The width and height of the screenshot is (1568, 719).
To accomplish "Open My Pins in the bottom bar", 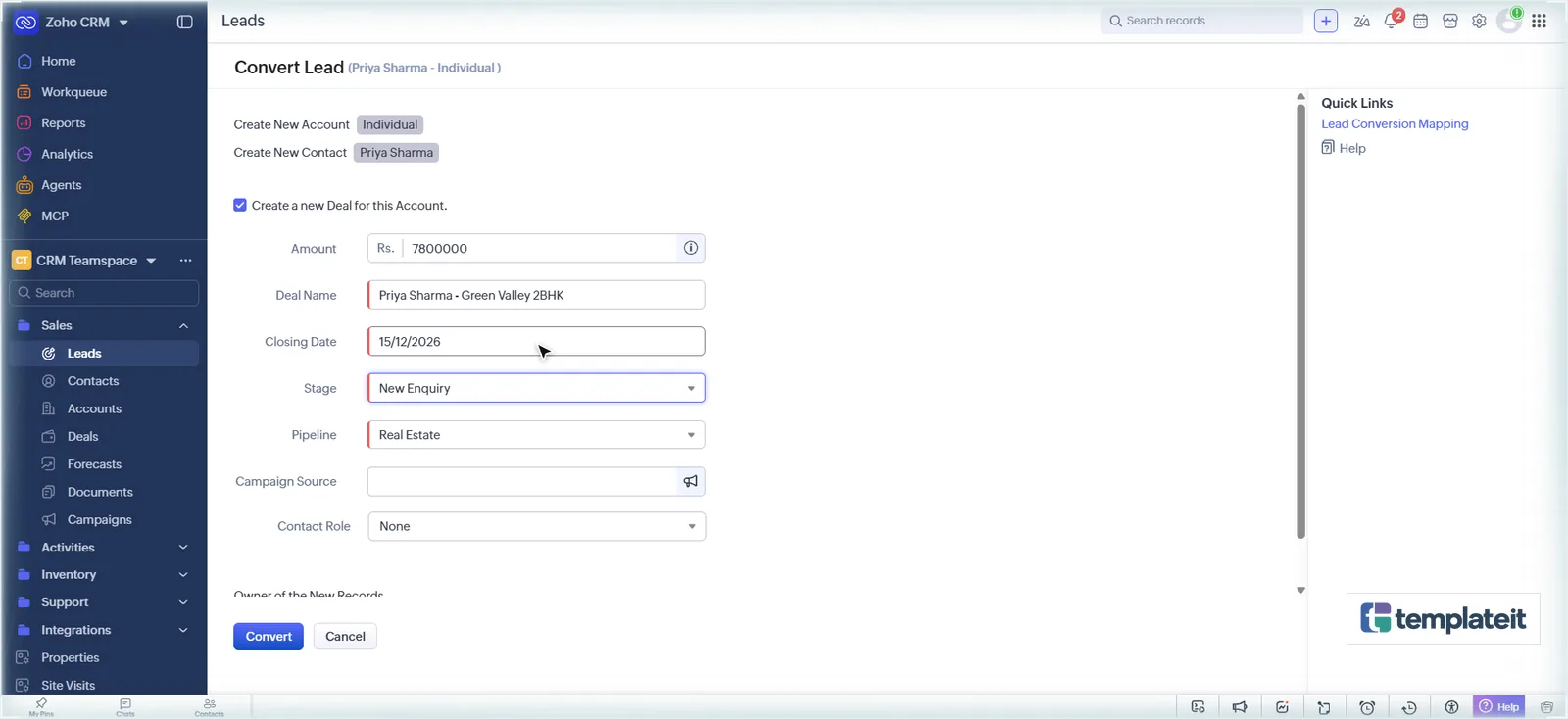I will (41, 707).
